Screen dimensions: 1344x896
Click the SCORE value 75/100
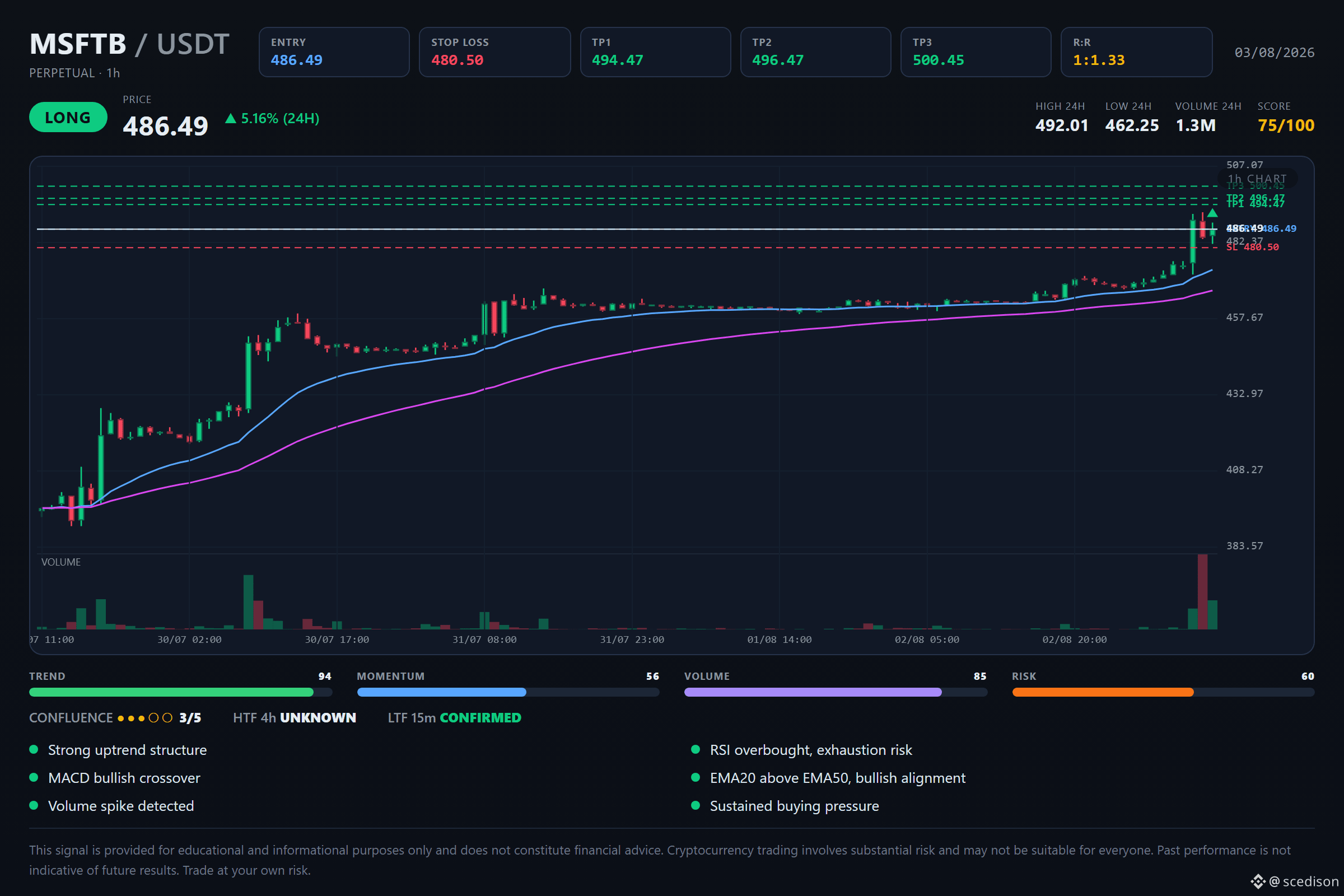1286,125
